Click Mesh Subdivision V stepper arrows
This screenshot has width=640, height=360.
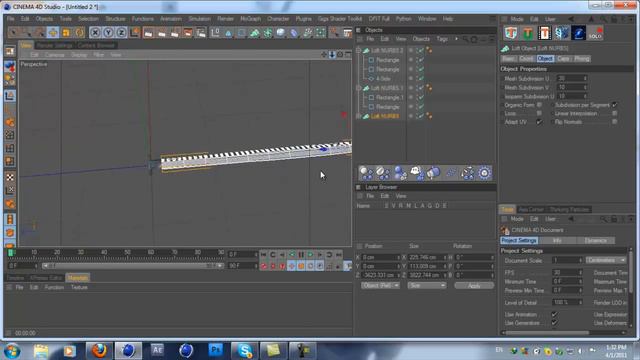pos(585,87)
